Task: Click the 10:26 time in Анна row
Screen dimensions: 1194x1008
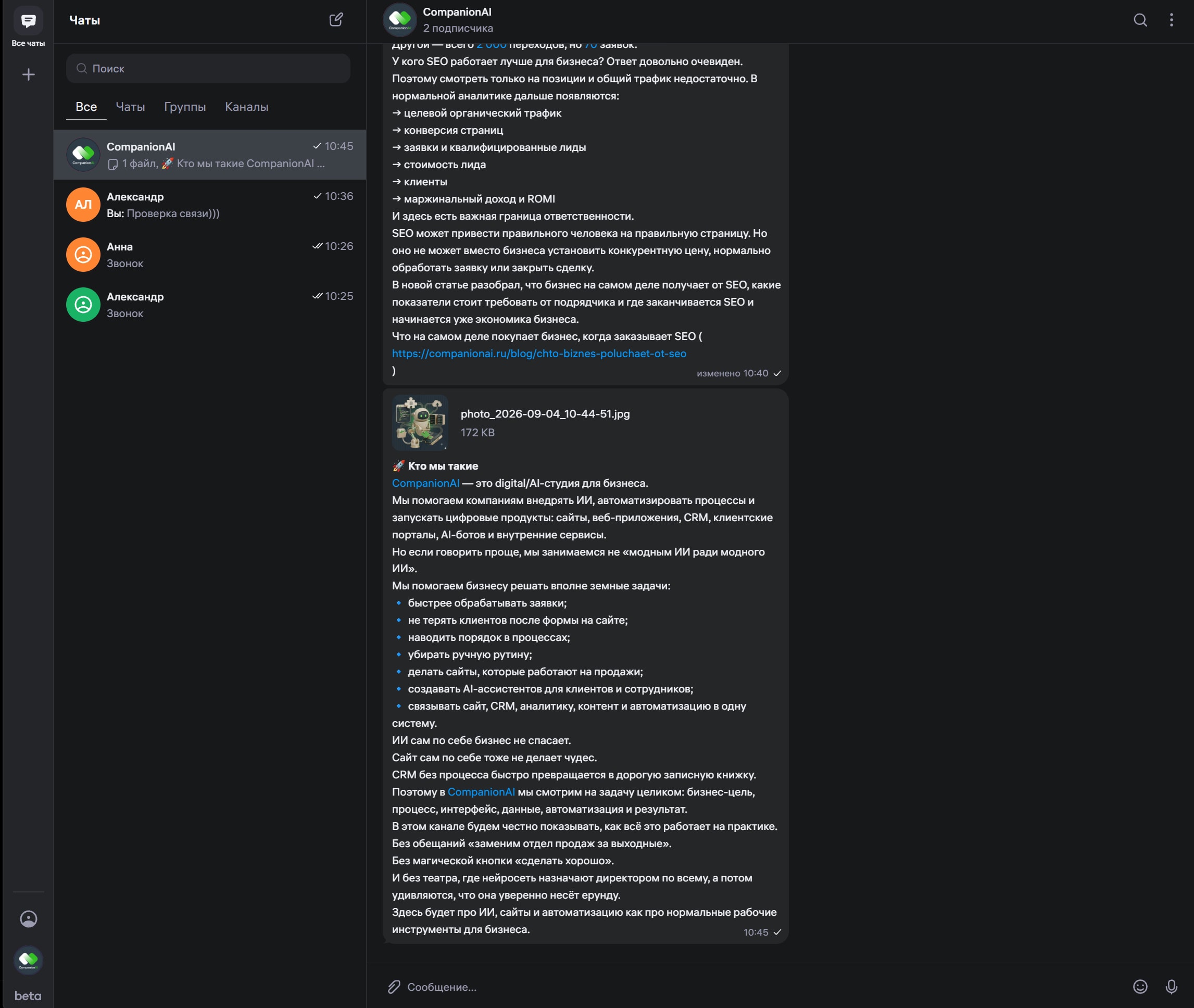Action: tap(339, 246)
